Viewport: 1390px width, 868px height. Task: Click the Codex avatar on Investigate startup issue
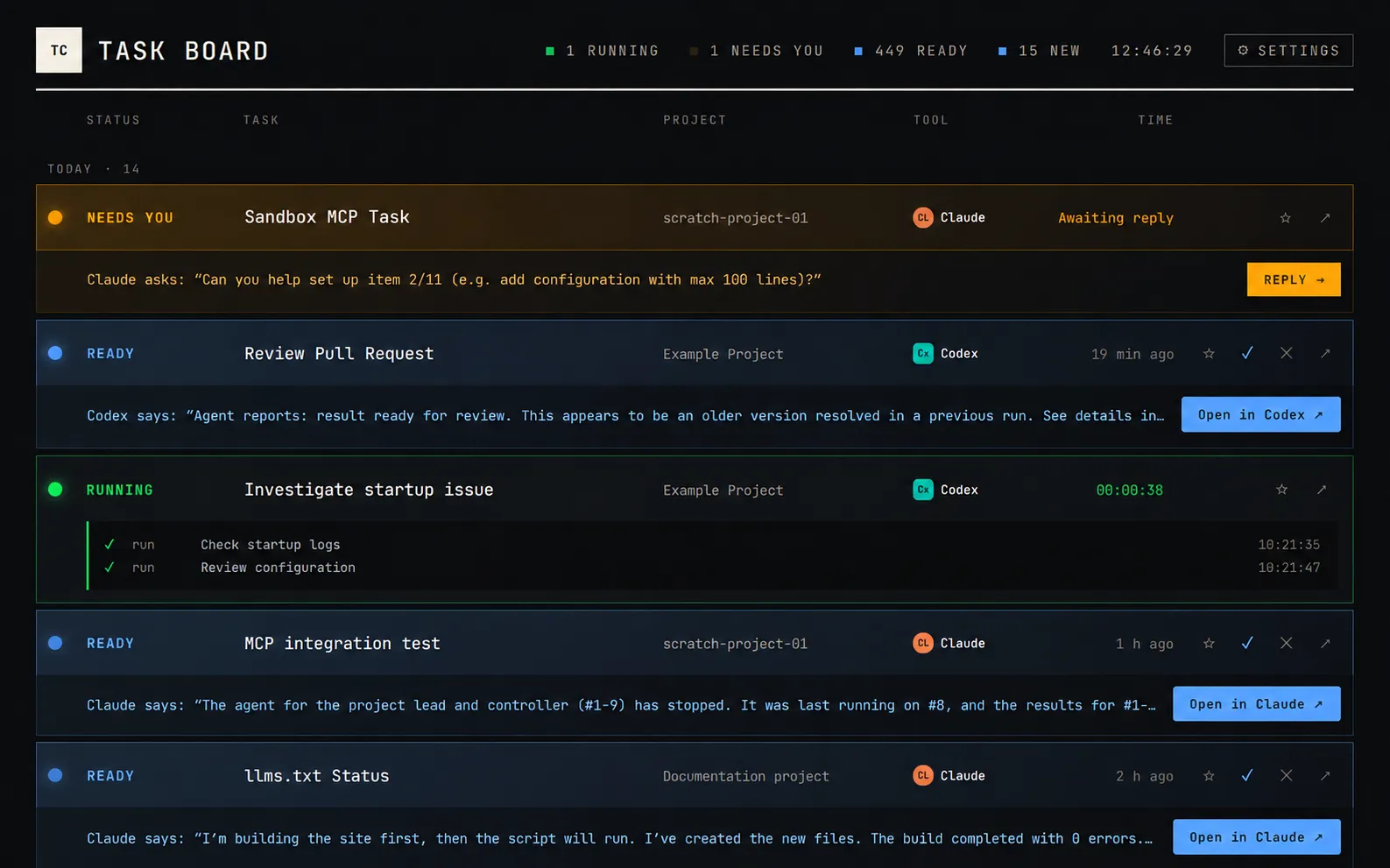coord(923,490)
